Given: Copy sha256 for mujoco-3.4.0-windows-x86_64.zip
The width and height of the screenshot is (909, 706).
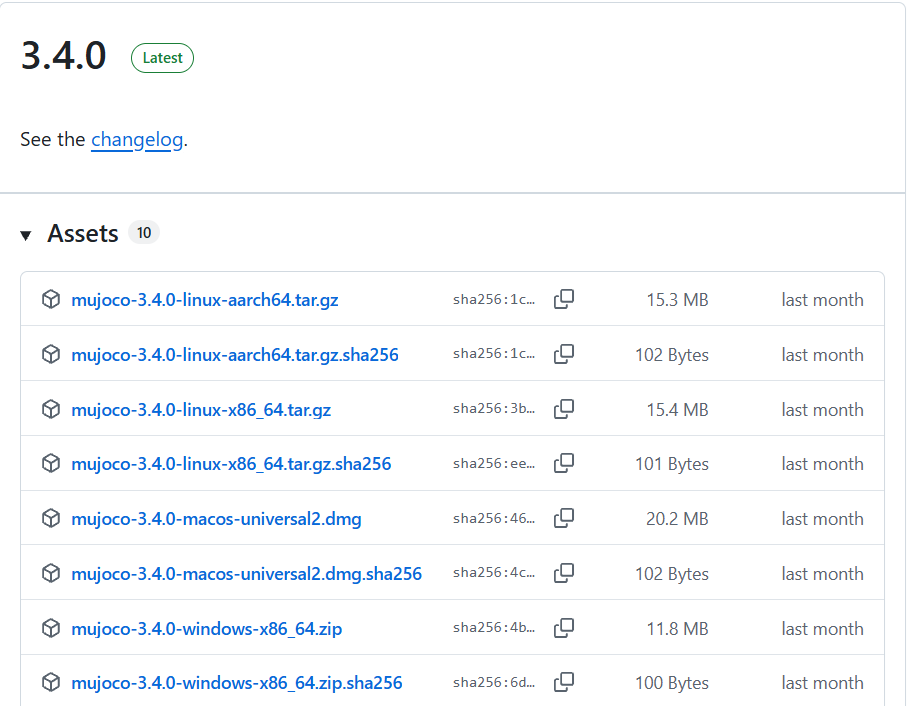Looking at the screenshot, I should tap(563, 628).
